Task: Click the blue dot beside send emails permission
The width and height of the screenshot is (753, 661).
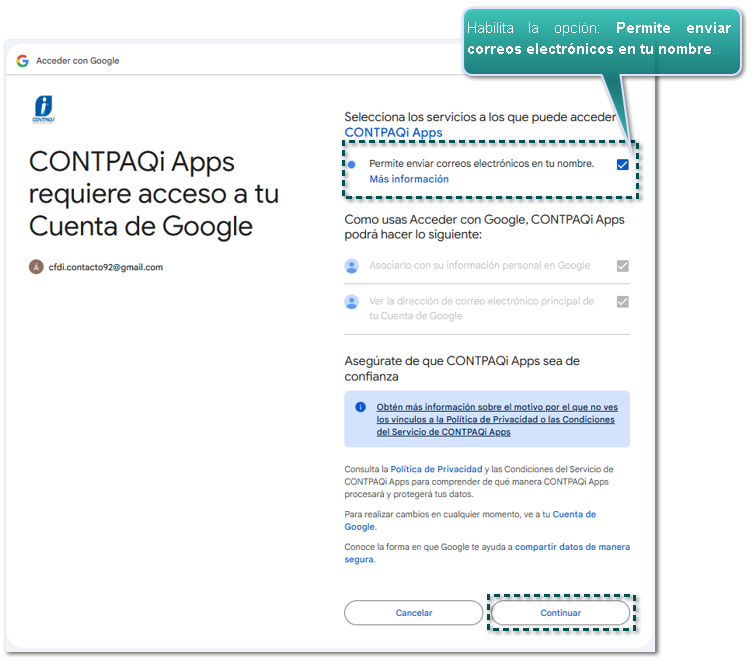Action: coord(351,164)
